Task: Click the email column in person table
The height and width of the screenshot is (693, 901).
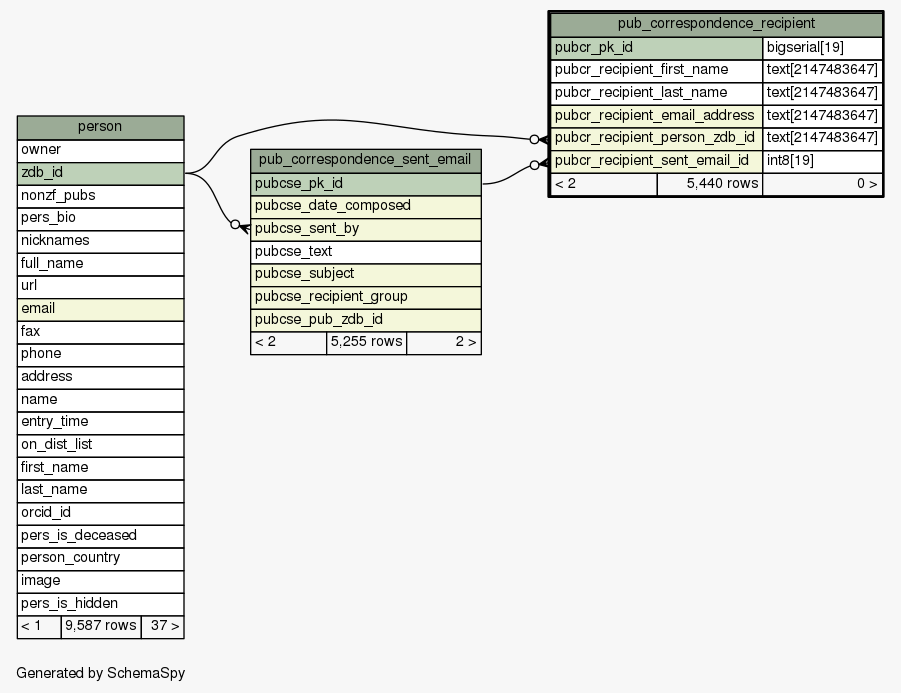Action: click(100, 309)
